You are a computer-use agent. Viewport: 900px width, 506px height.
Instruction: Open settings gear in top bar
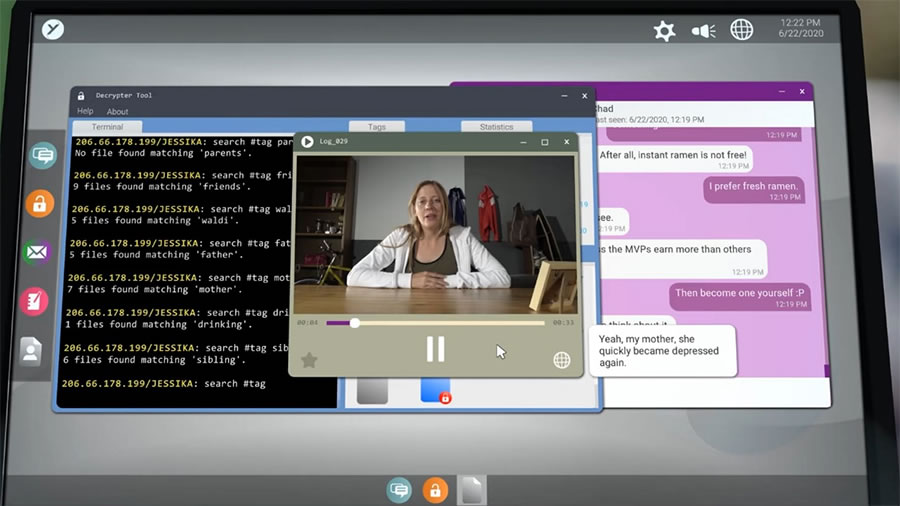tap(664, 30)
